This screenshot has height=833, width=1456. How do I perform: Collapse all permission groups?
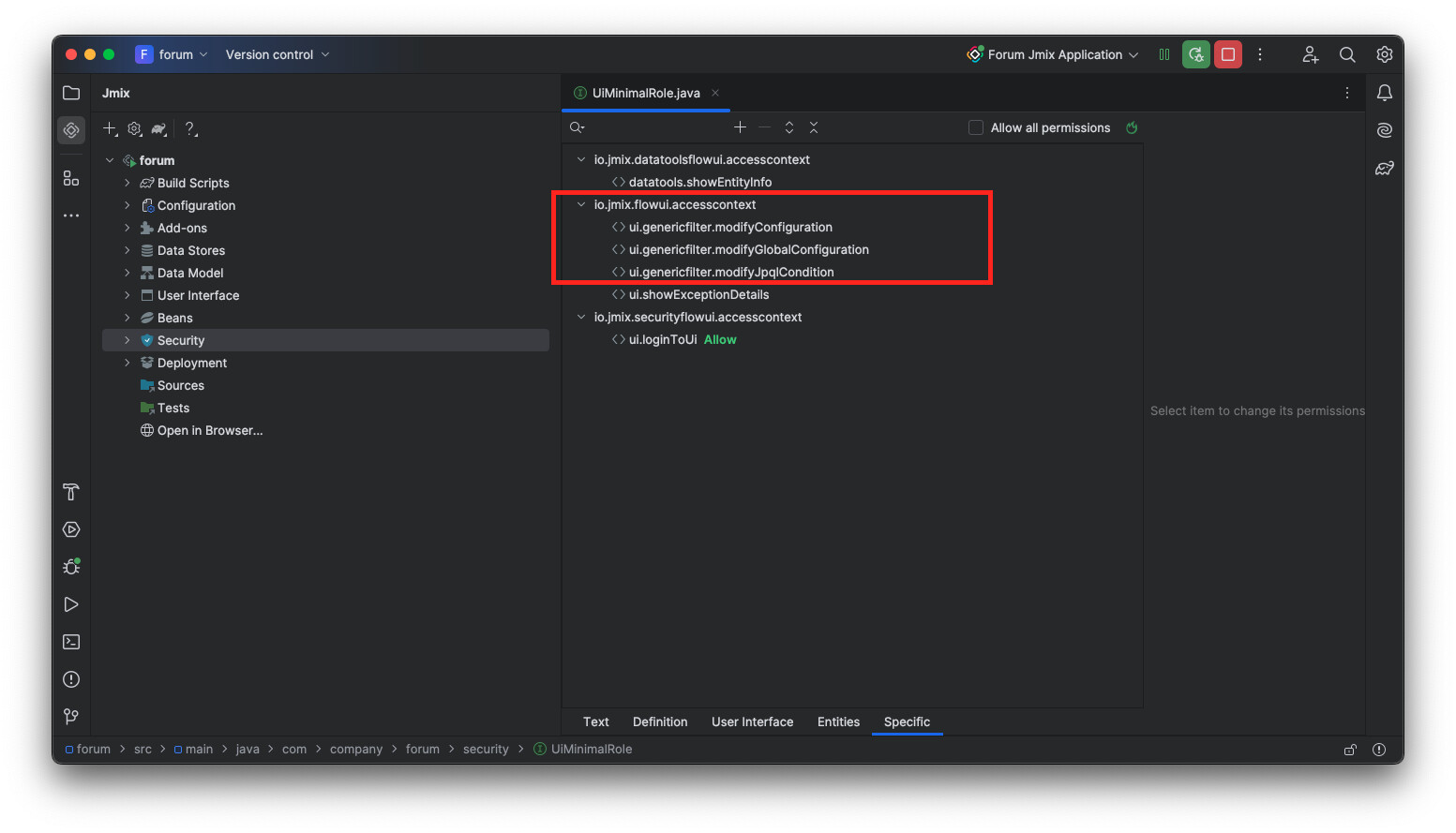pyautogui.click(x=814, y=127)
